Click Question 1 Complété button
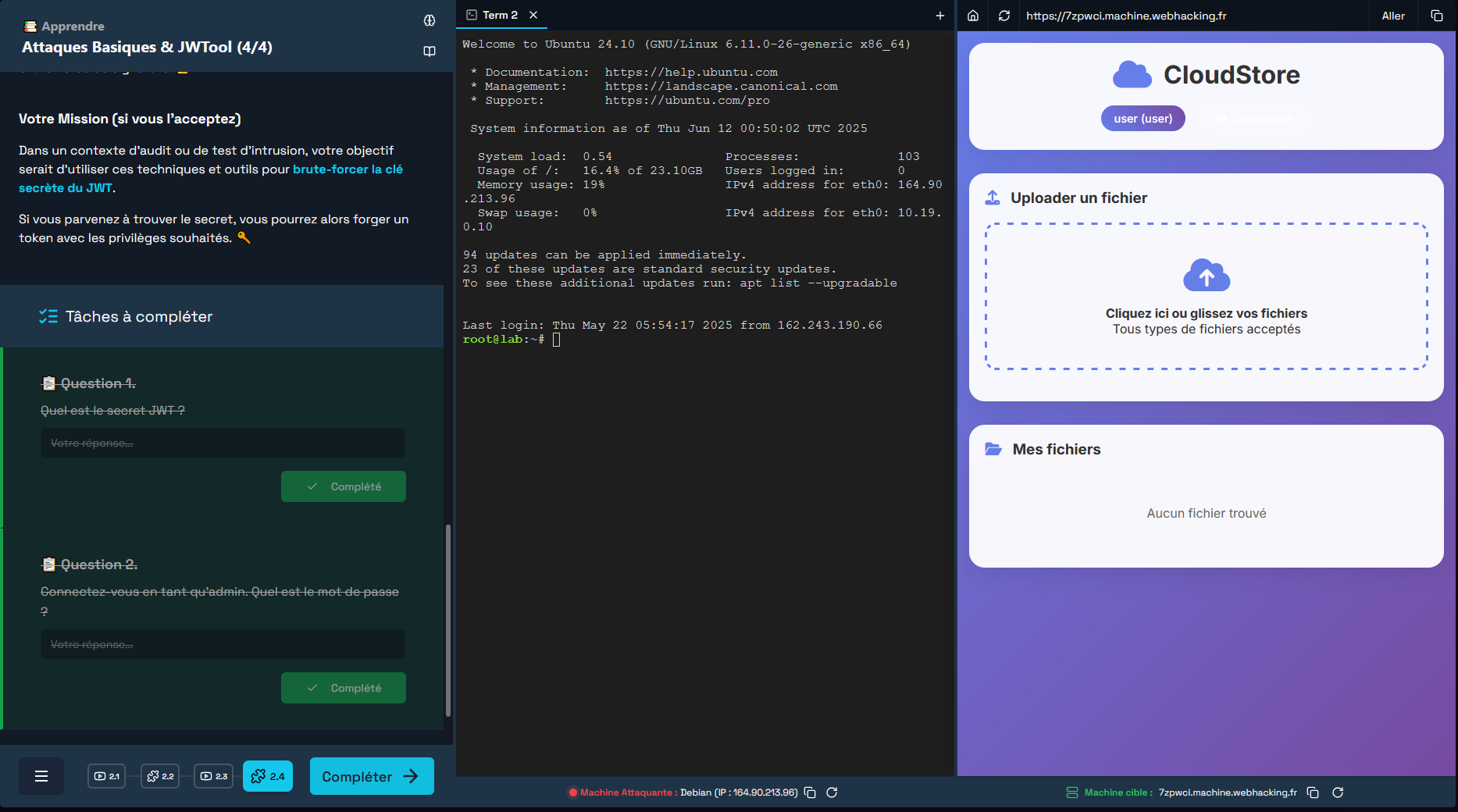This screenshot has width=1458, height=812. point(344,486)
